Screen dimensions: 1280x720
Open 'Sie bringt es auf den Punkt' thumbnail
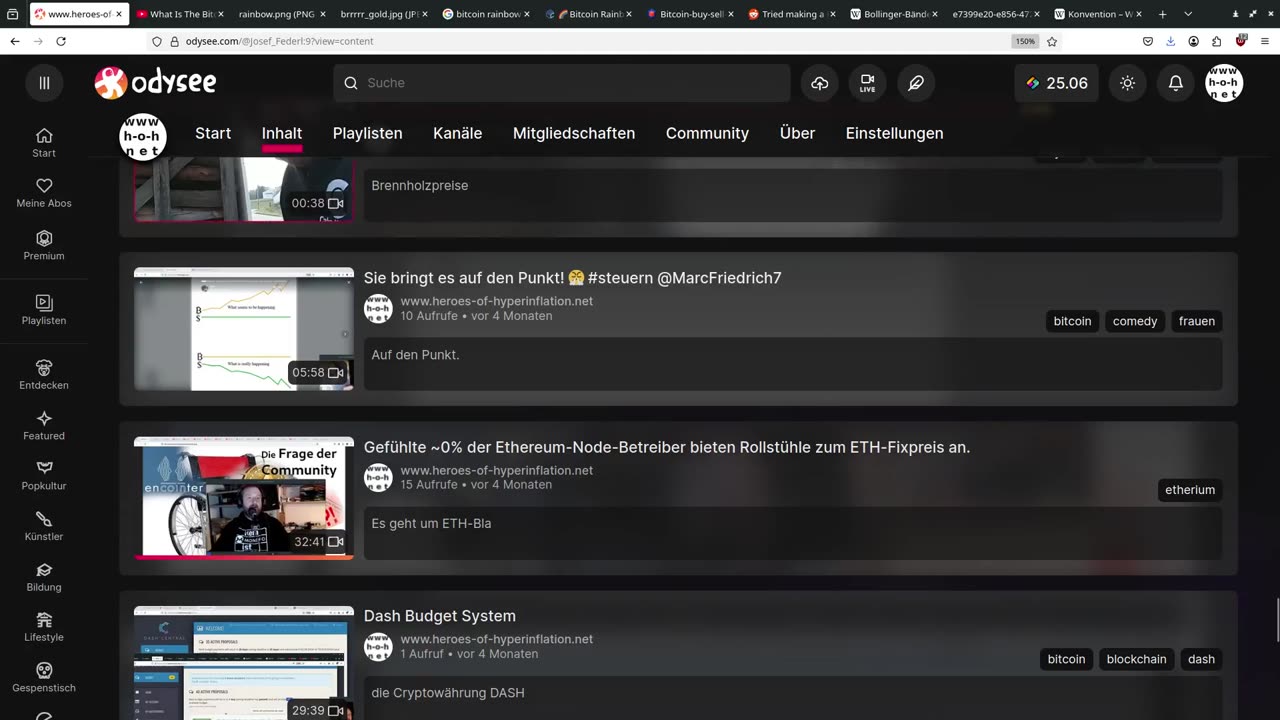(x=244, y=329)
